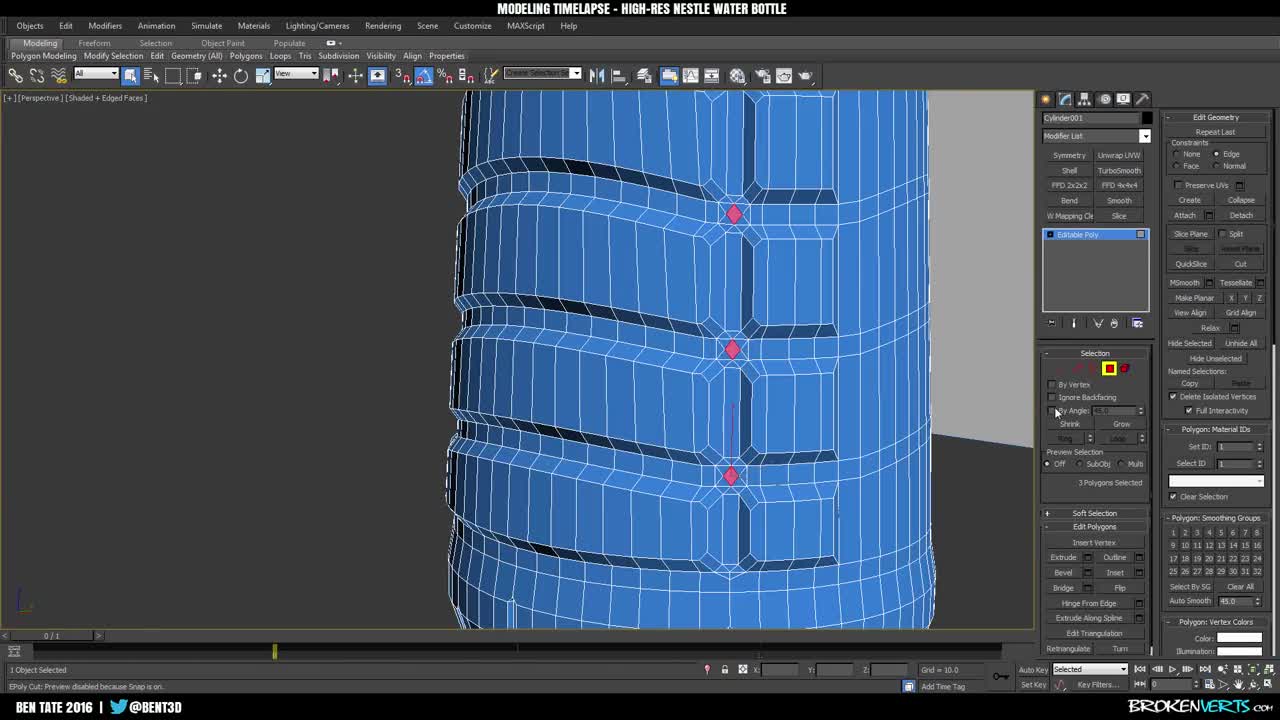
Task: Select the Face constraint radio button
Action: tap(1176, 166)
